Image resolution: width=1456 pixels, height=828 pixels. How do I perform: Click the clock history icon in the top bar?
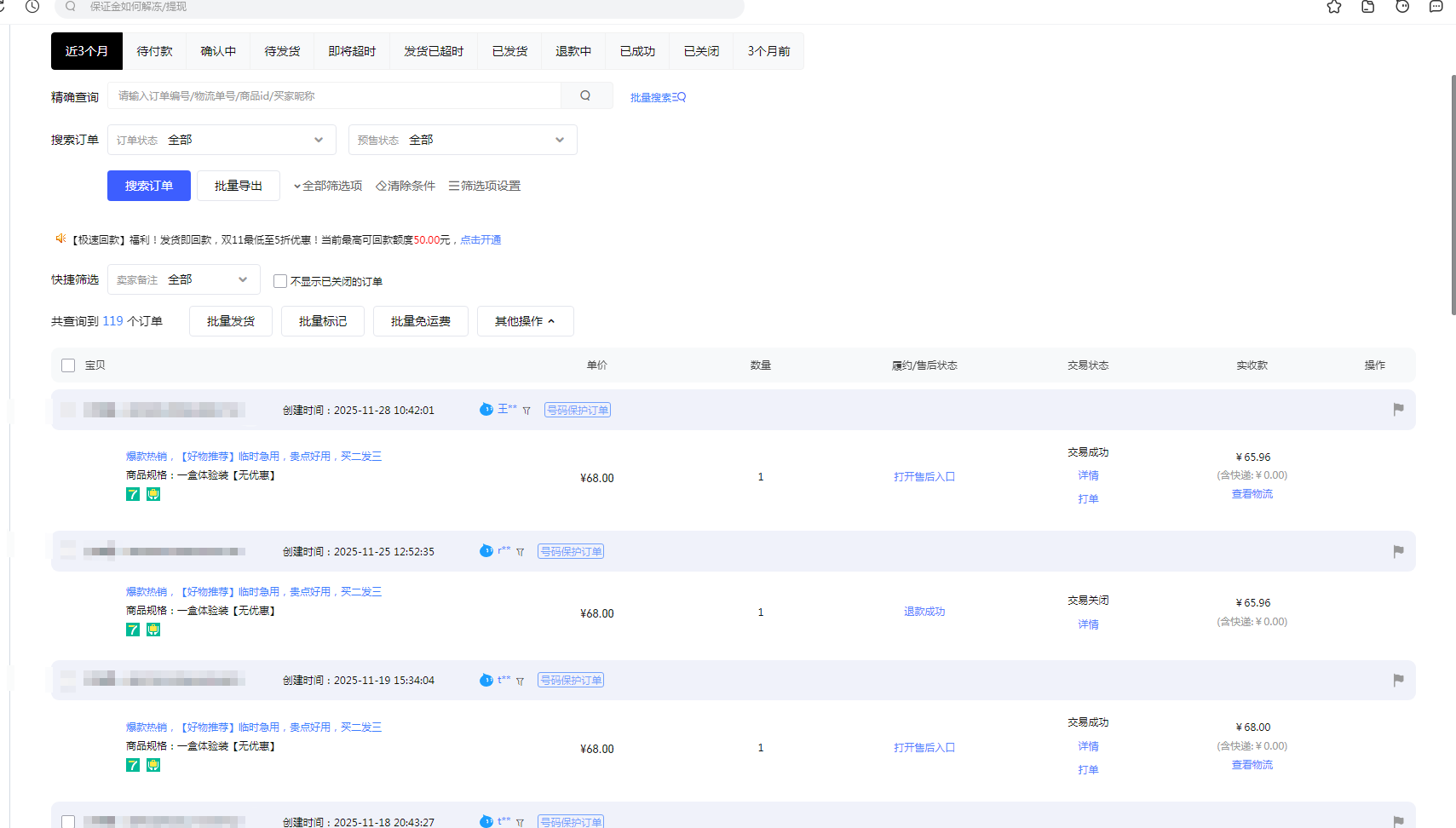32,7
